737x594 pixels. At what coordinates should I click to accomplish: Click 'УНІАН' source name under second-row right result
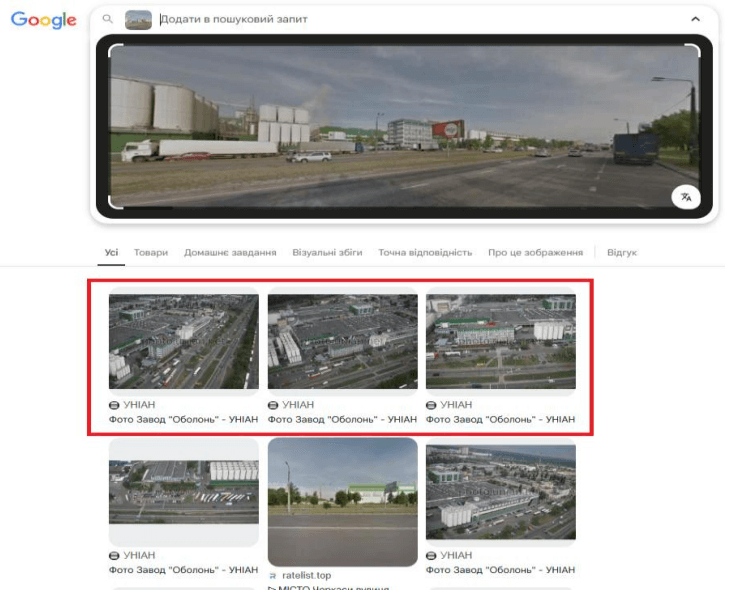456,555
